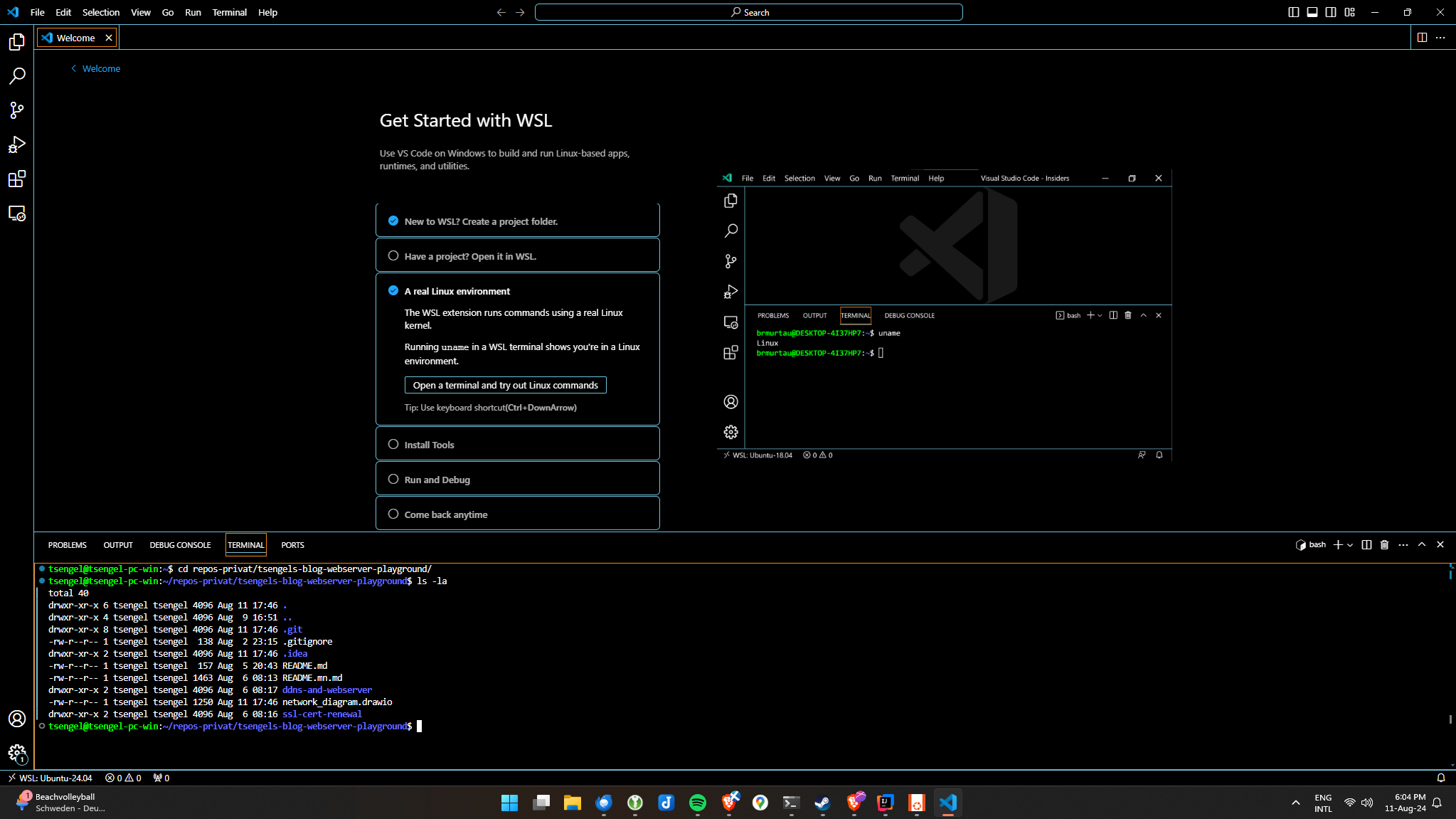Image resolution: width=1456 pixels, height=819 pixels.
Task: Open the Help menu
Action: 267,12
